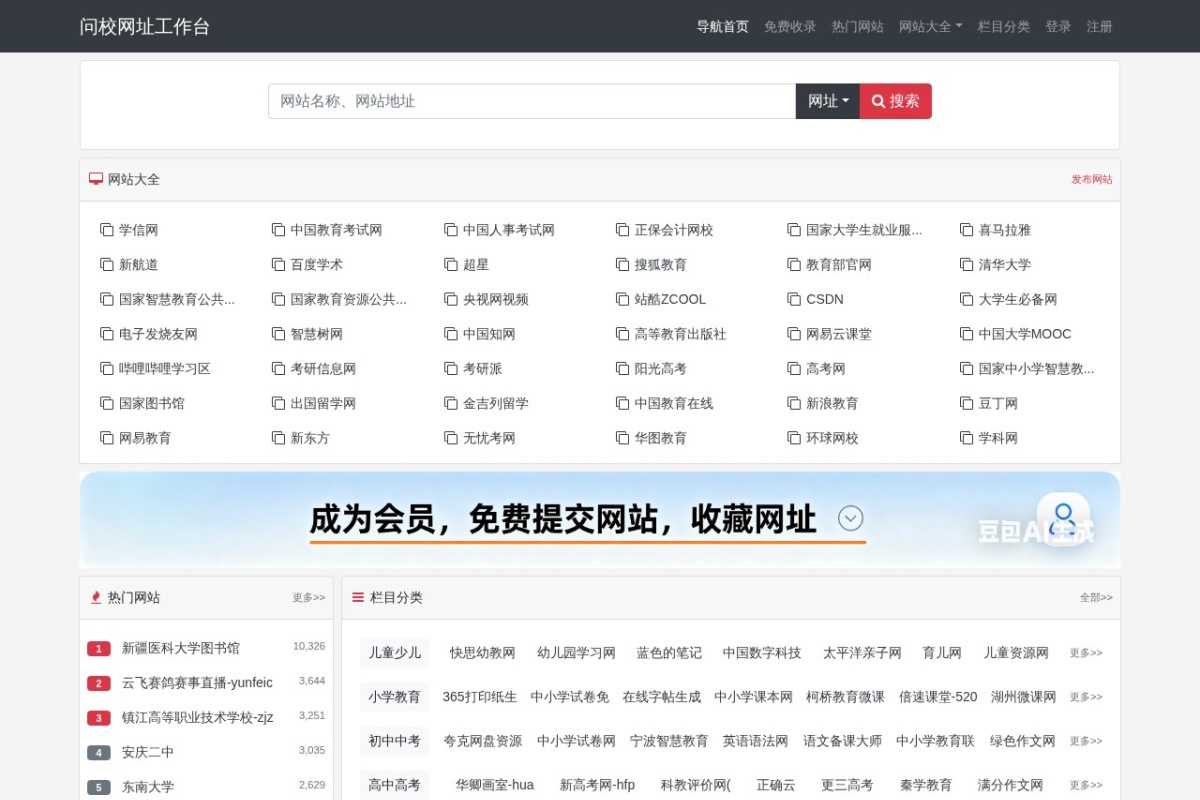Open 更多>> in the 热门网站 panel
The image size is (1200, 800).
click(x=309, y=598)
